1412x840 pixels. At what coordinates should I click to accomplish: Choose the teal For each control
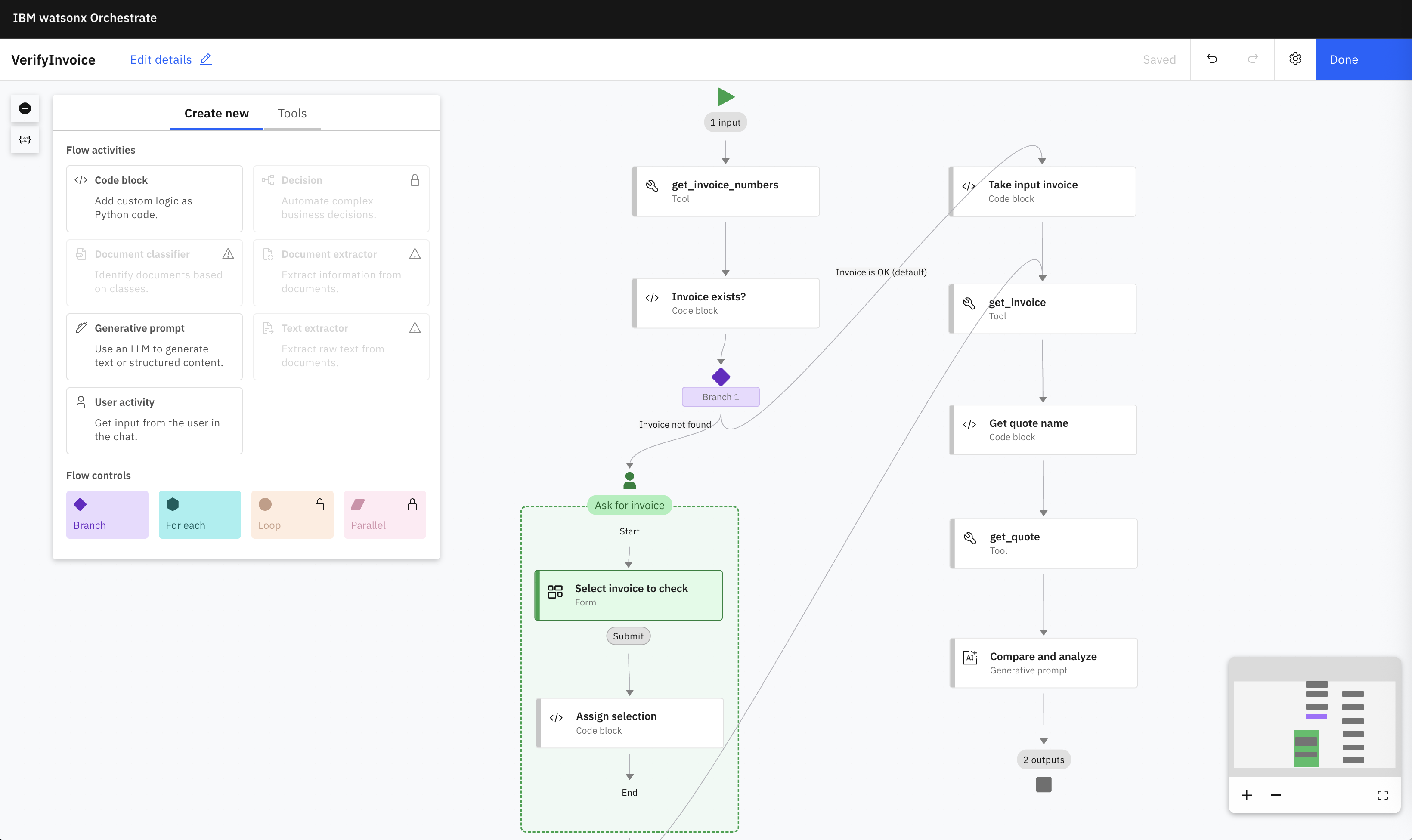(x=199, y=514)
